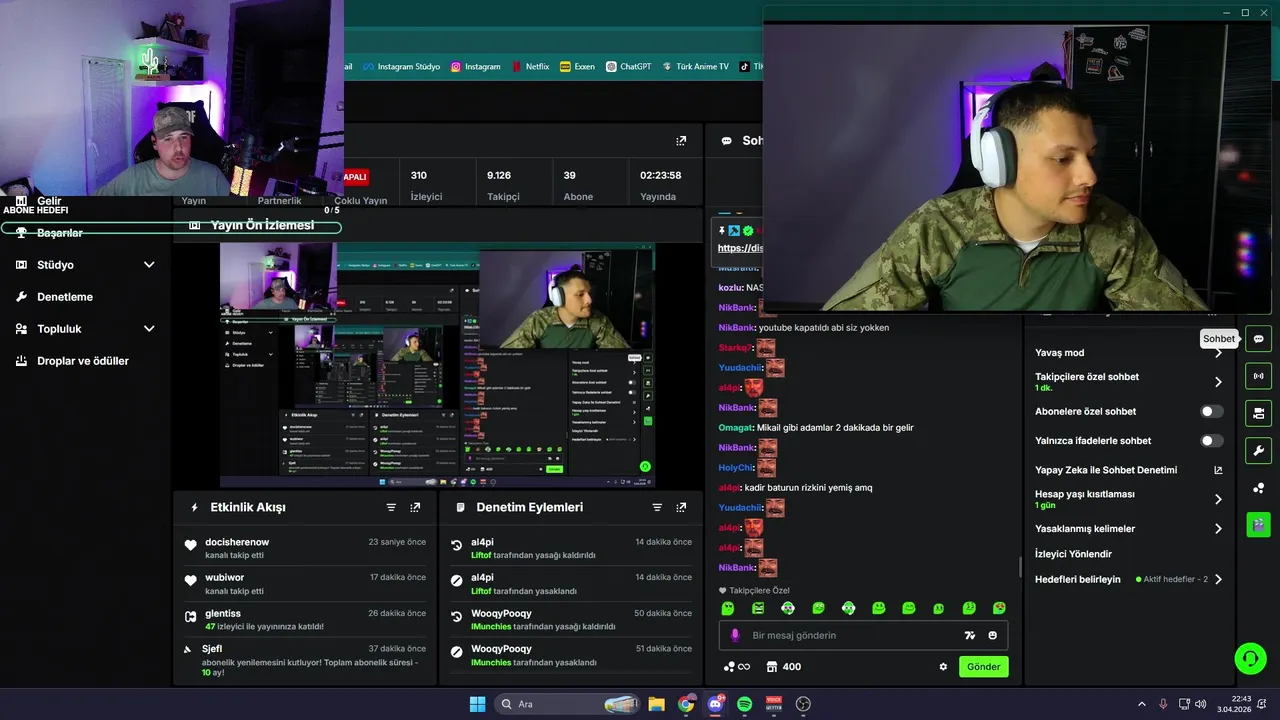
Task: Filter the Denetim Eylemleri list
Action: pos(657,508)
